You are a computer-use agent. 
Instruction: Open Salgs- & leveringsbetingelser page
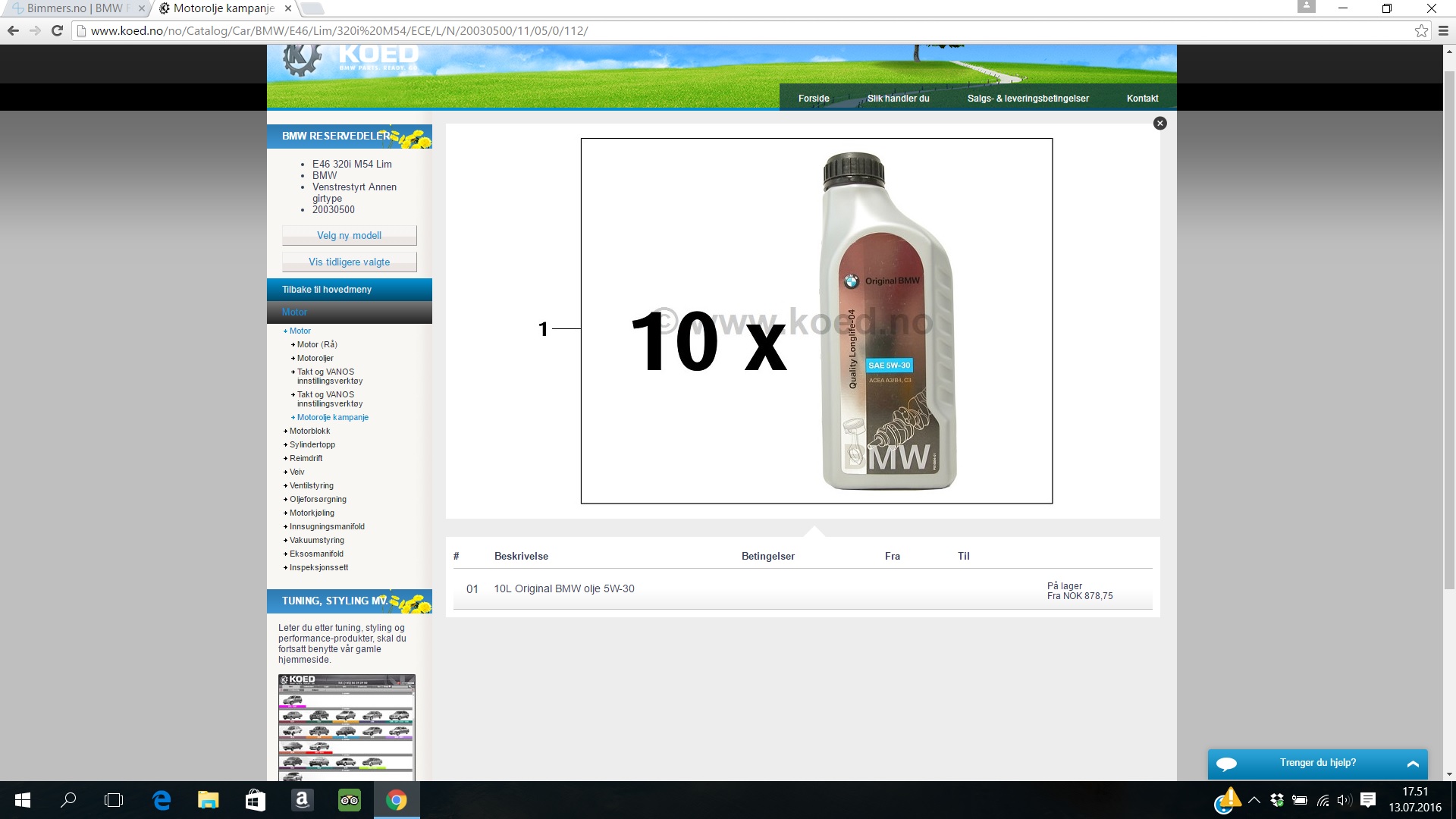click(x=1028, y=99)
